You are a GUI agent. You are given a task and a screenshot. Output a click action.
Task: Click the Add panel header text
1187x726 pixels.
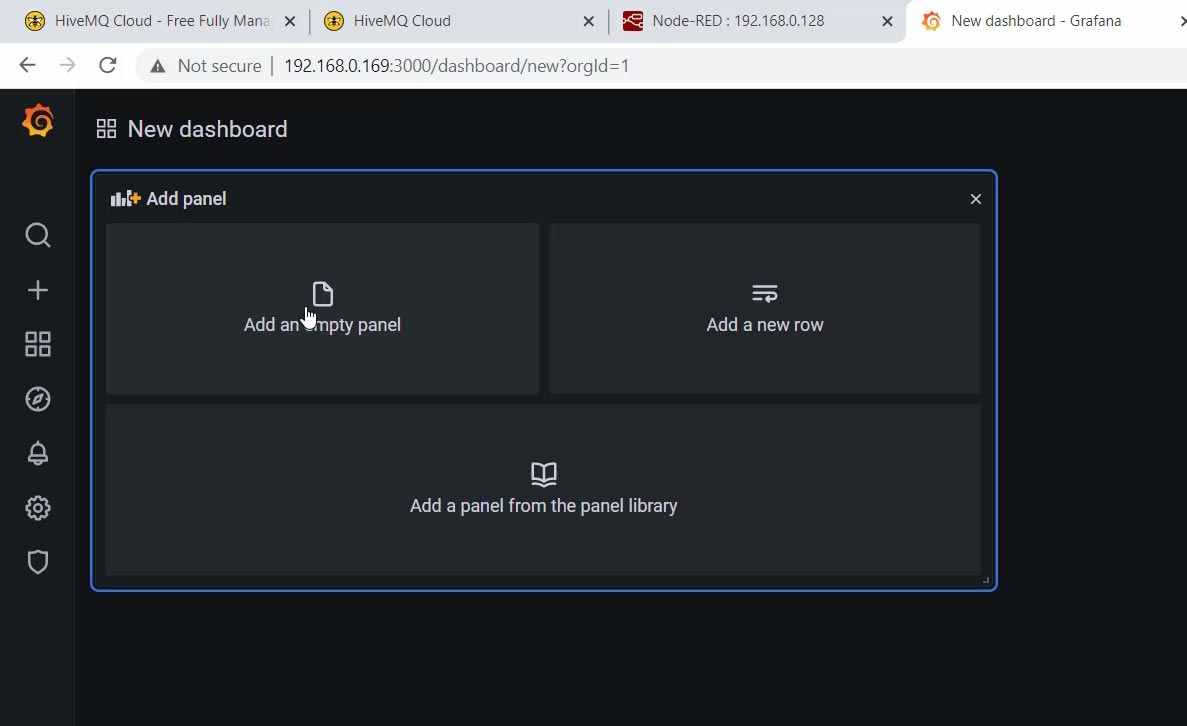(x=186, y=199)
